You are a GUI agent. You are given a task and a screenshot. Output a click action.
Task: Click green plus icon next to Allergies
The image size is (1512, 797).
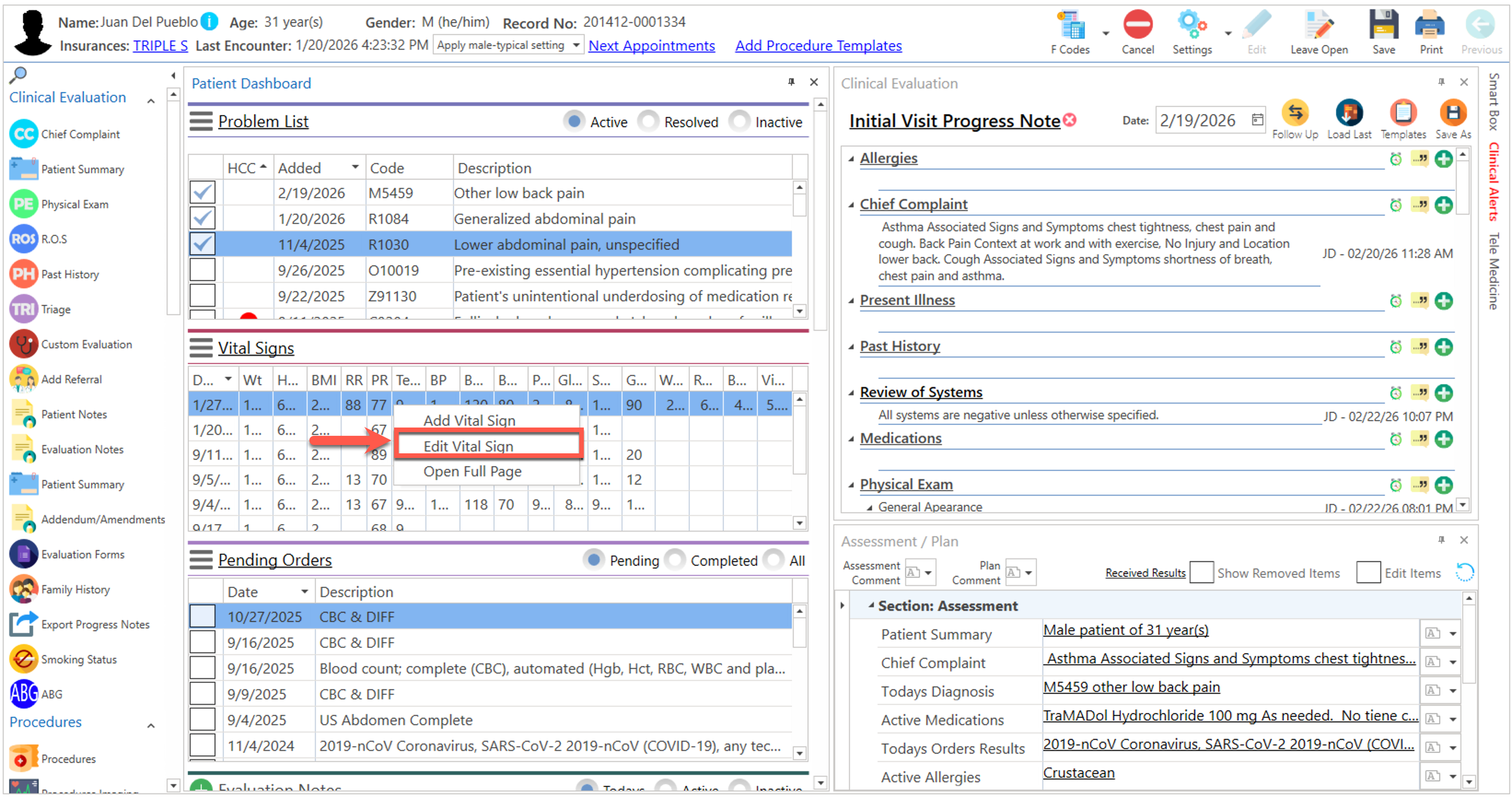[1443, 159]
